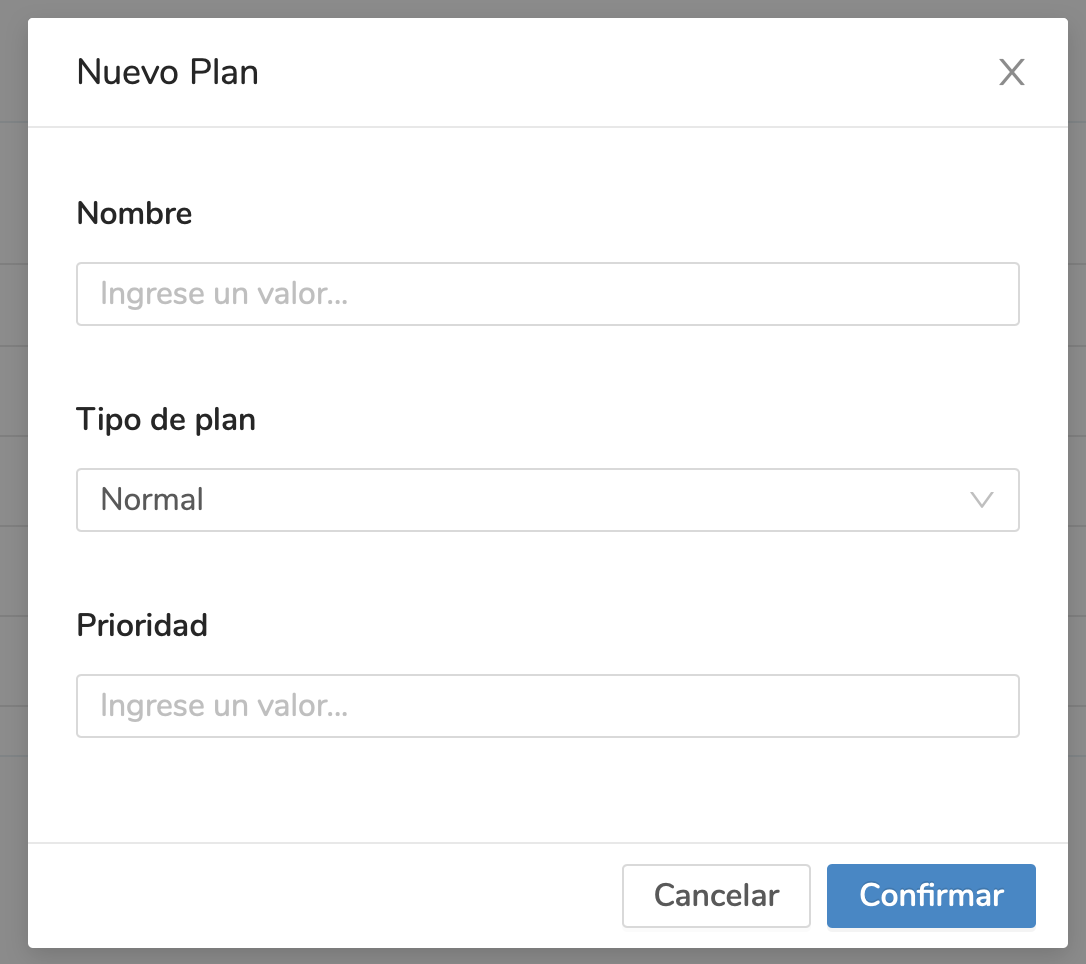This screenshot has height=964, width=1086.
Task: Click the dimmed area outside the dialog
Action: click(12, 482)
